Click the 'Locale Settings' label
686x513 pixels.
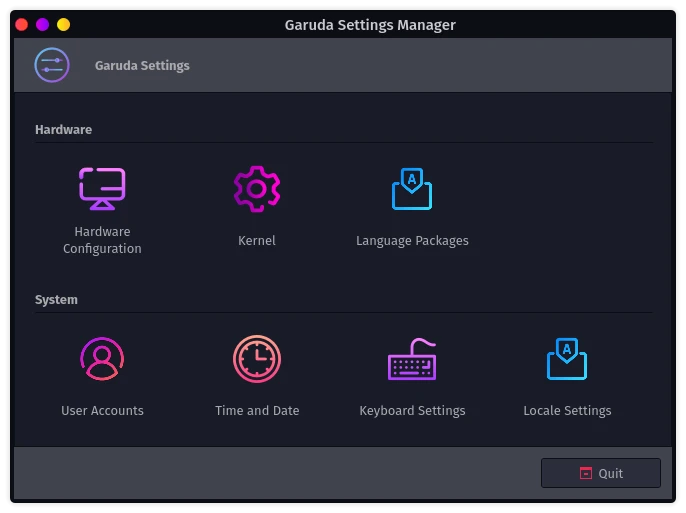click(567, 411)
